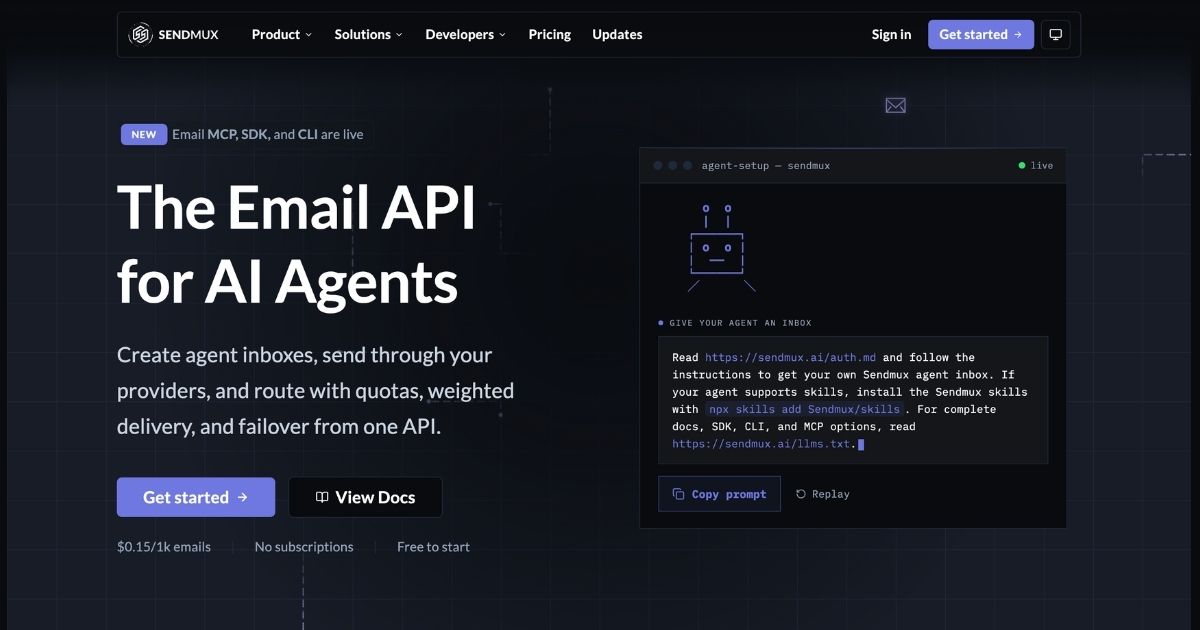Viewport: 1200px width, 630px height.
Task: Click Replay under the prompt
Action: 822,494
